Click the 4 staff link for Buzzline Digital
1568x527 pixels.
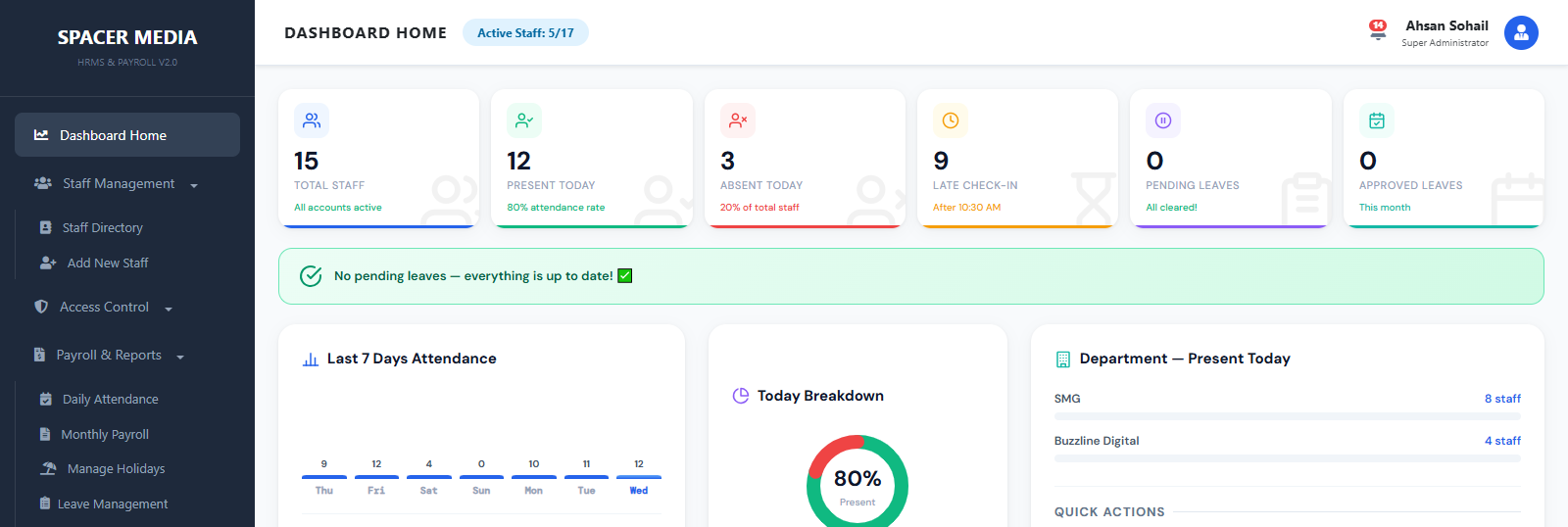click(x=1502, y=441)
